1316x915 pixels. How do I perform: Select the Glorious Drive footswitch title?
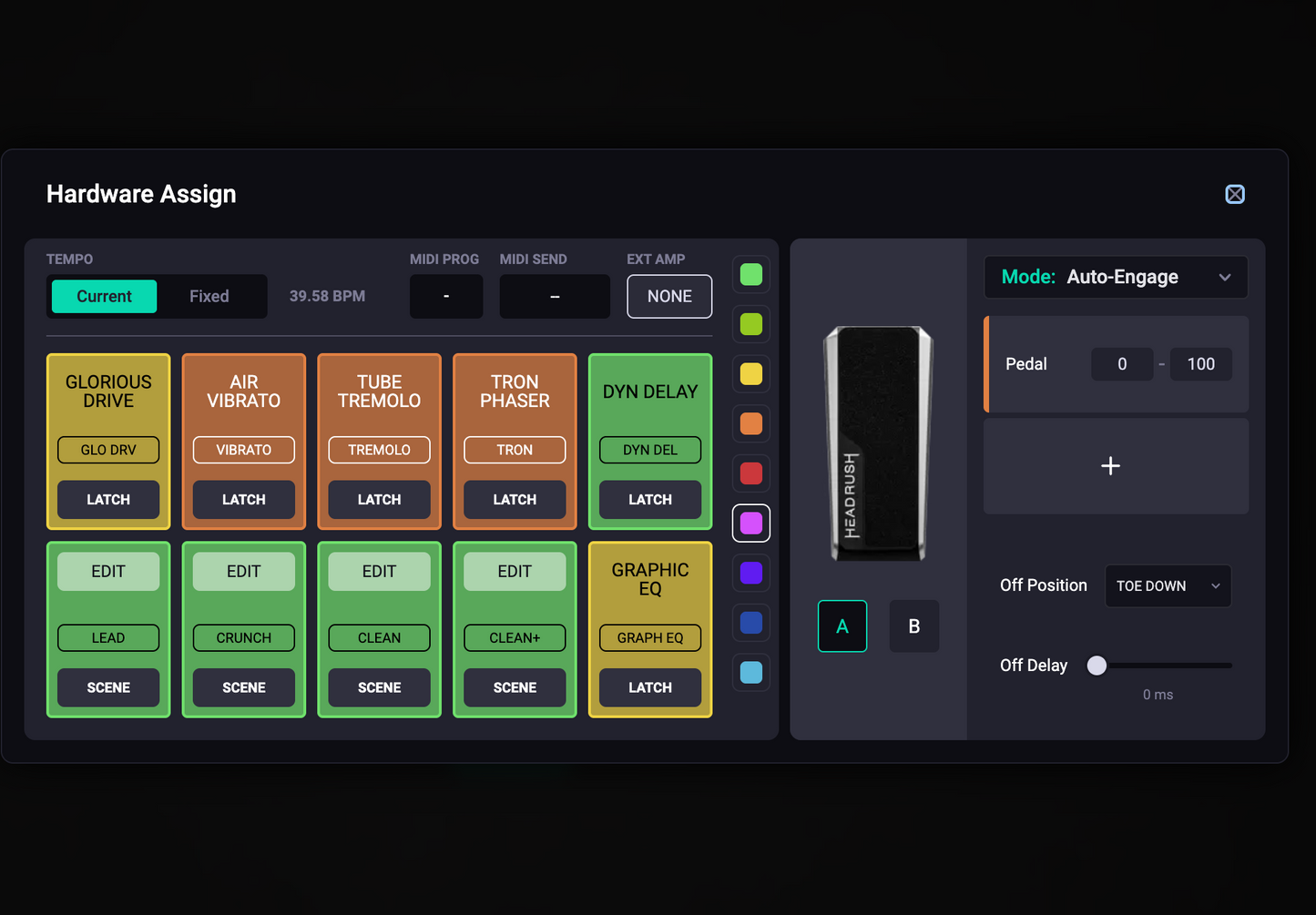pyautogui.click(x=108, y=391)
